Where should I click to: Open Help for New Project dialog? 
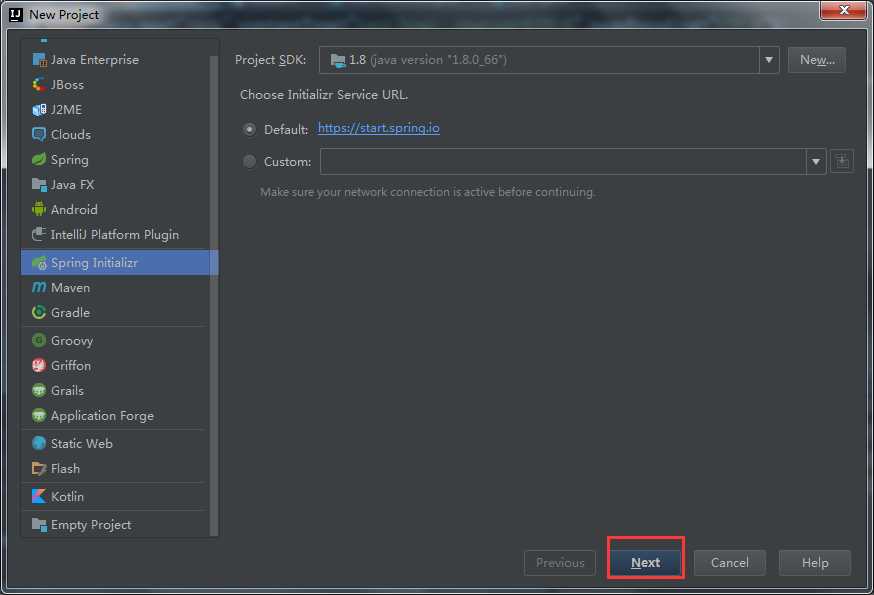pyautogui.click(x=815, y=563)
